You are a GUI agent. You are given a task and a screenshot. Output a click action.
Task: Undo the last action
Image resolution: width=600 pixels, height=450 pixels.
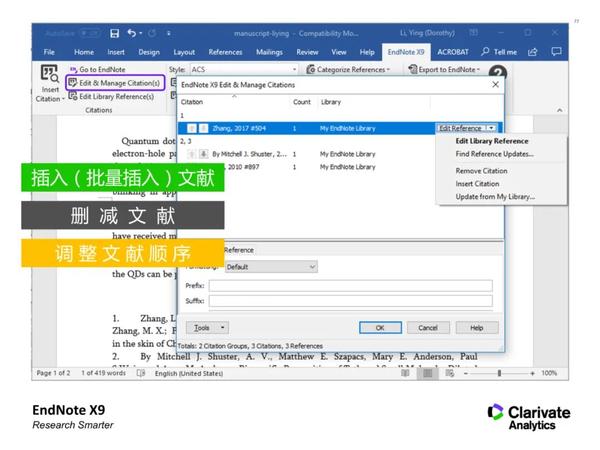[x=131, y=33]
